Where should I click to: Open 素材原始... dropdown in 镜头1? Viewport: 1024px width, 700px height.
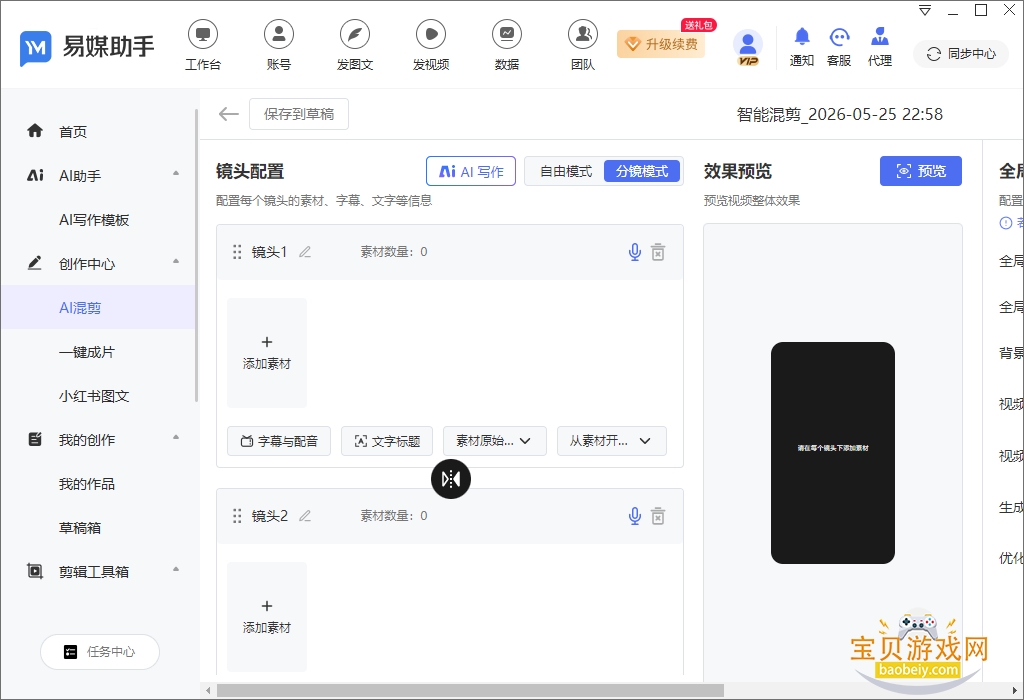point(494,441)
